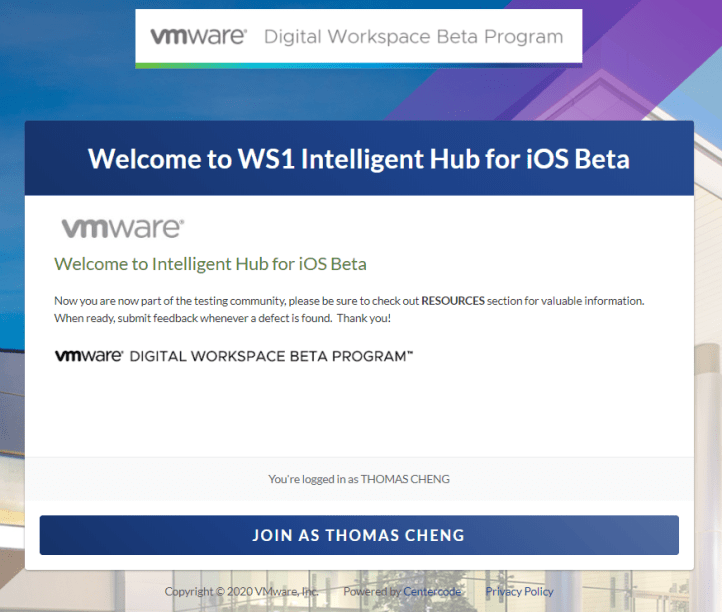Click the green 'Welcome to Intelligent Hub for iOS Beta' subheading
Image resolution: width=722 pixels, height=612 pixels.
210,264
